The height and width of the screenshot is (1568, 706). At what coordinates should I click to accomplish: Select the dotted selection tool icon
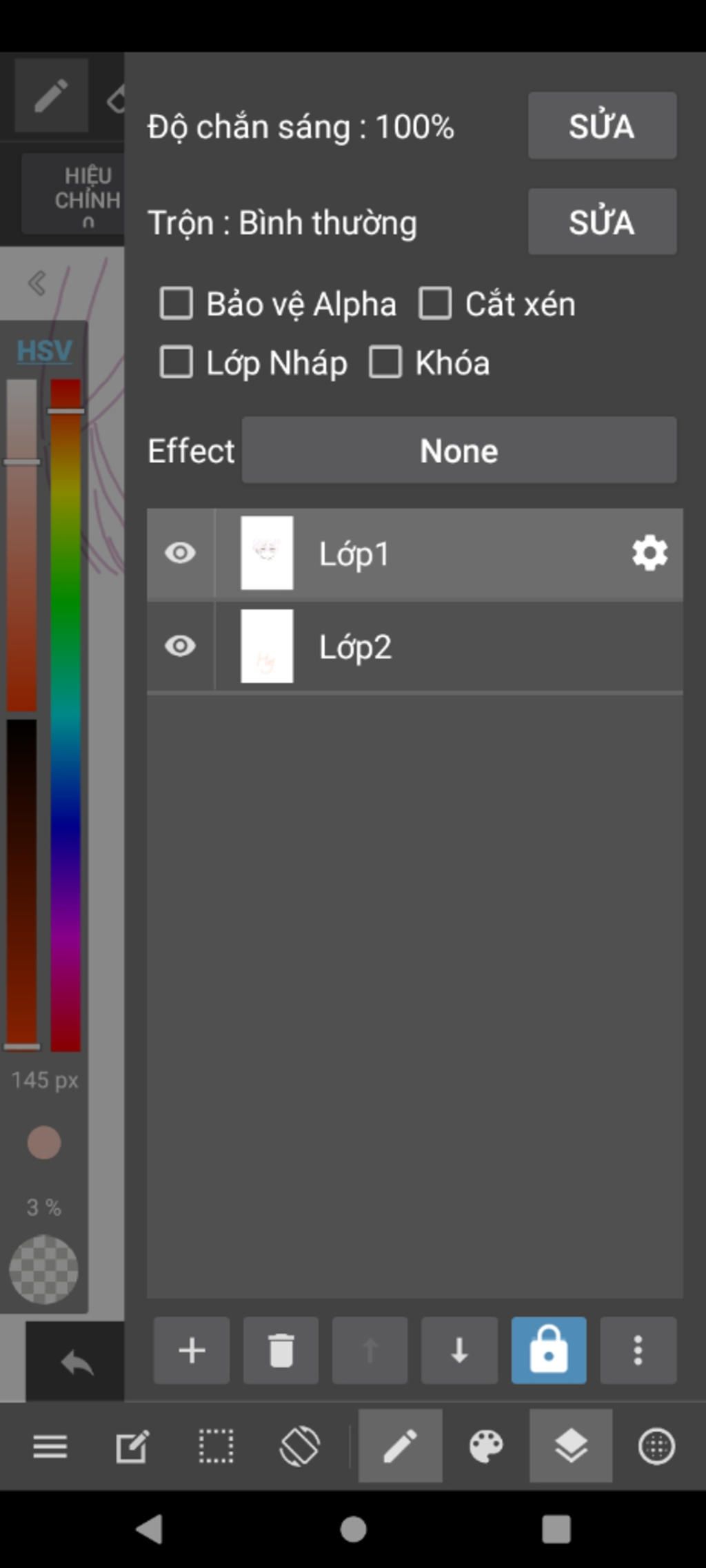[x=216, y=1446]
